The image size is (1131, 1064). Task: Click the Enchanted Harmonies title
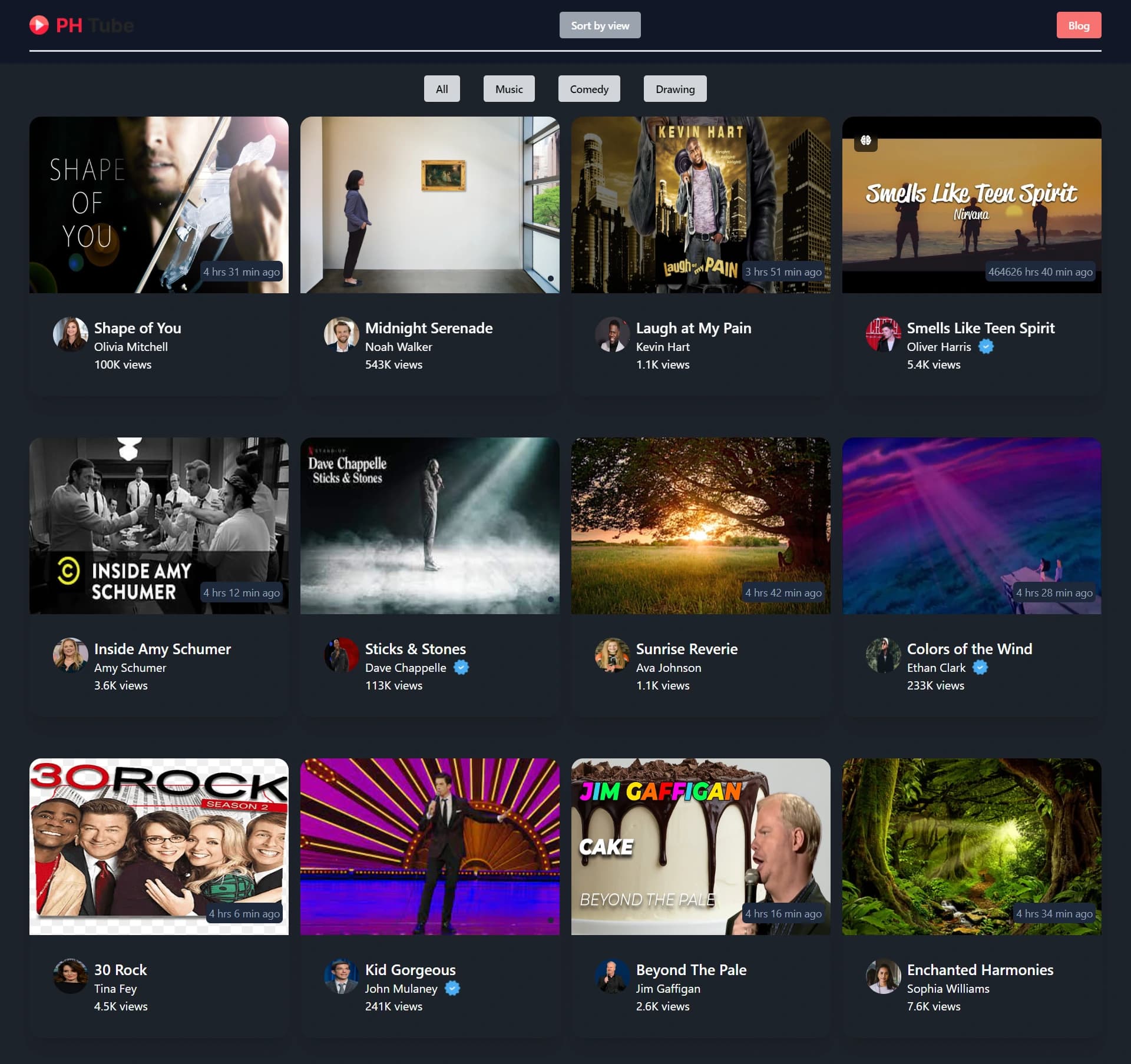980,970
